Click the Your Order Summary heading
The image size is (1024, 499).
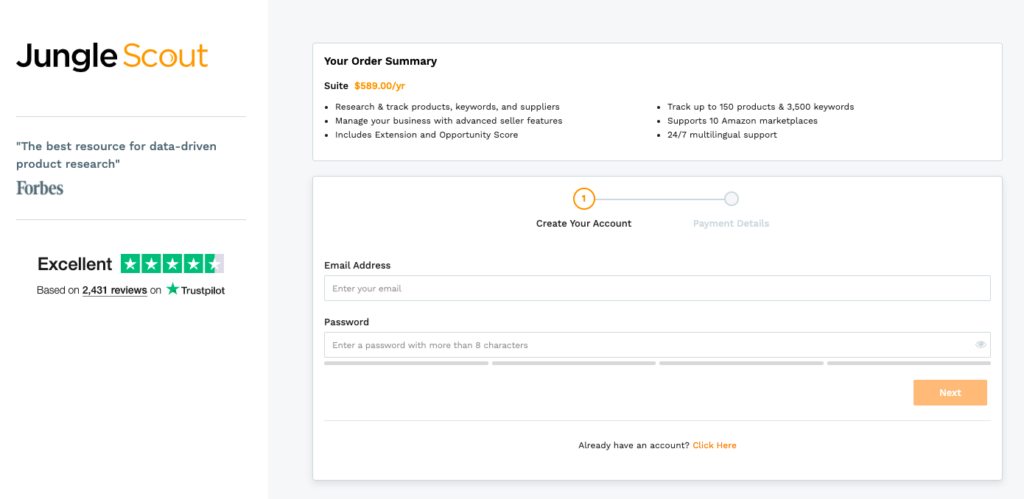point(380,61)
